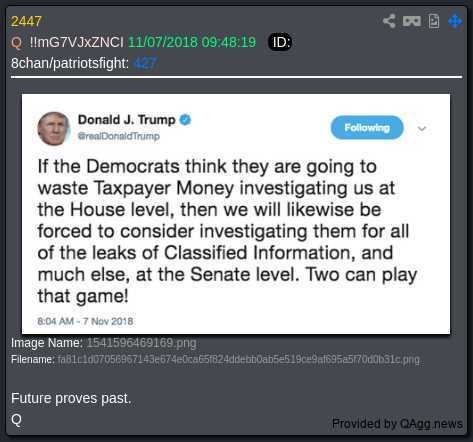
Task: Click Donald Trump's round profile avatar
Action: point(54,129)
